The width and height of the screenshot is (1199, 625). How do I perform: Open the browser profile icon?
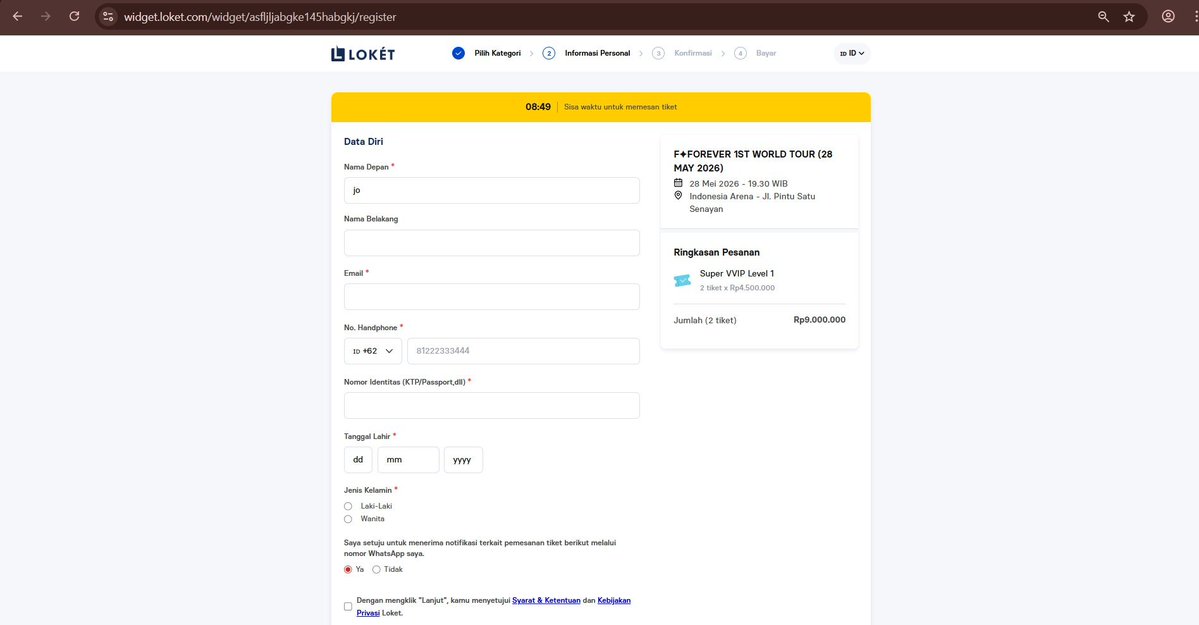click(x=1168, y=16)
